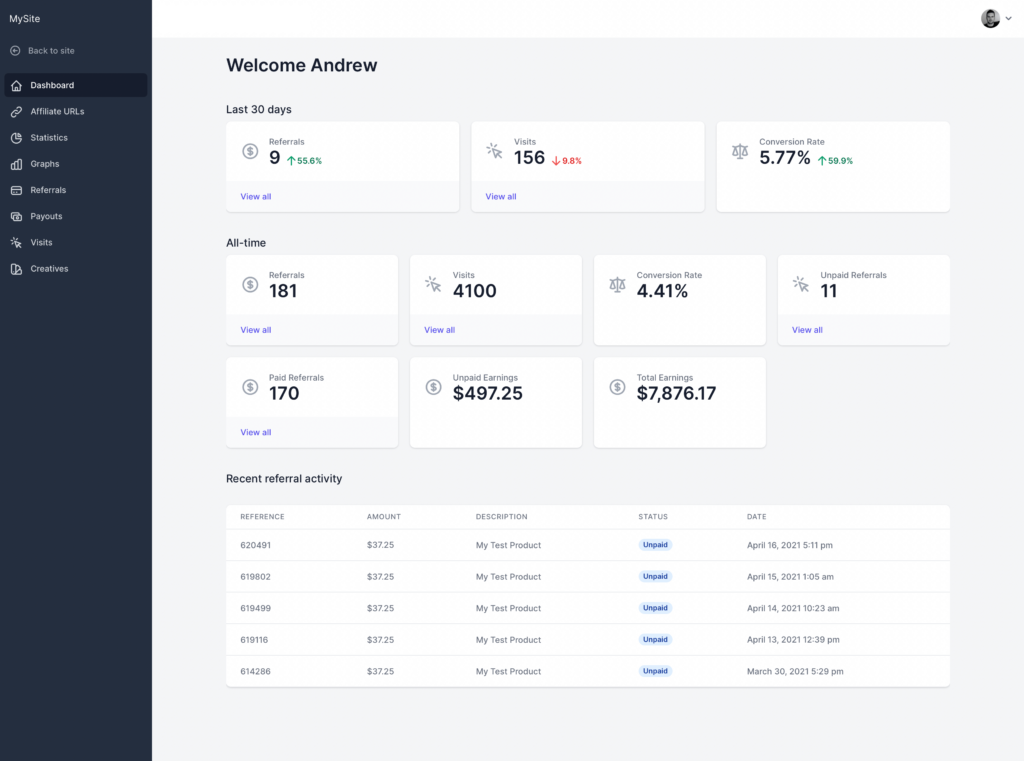View all Unpaid Referrals

[x=807, y=330]
